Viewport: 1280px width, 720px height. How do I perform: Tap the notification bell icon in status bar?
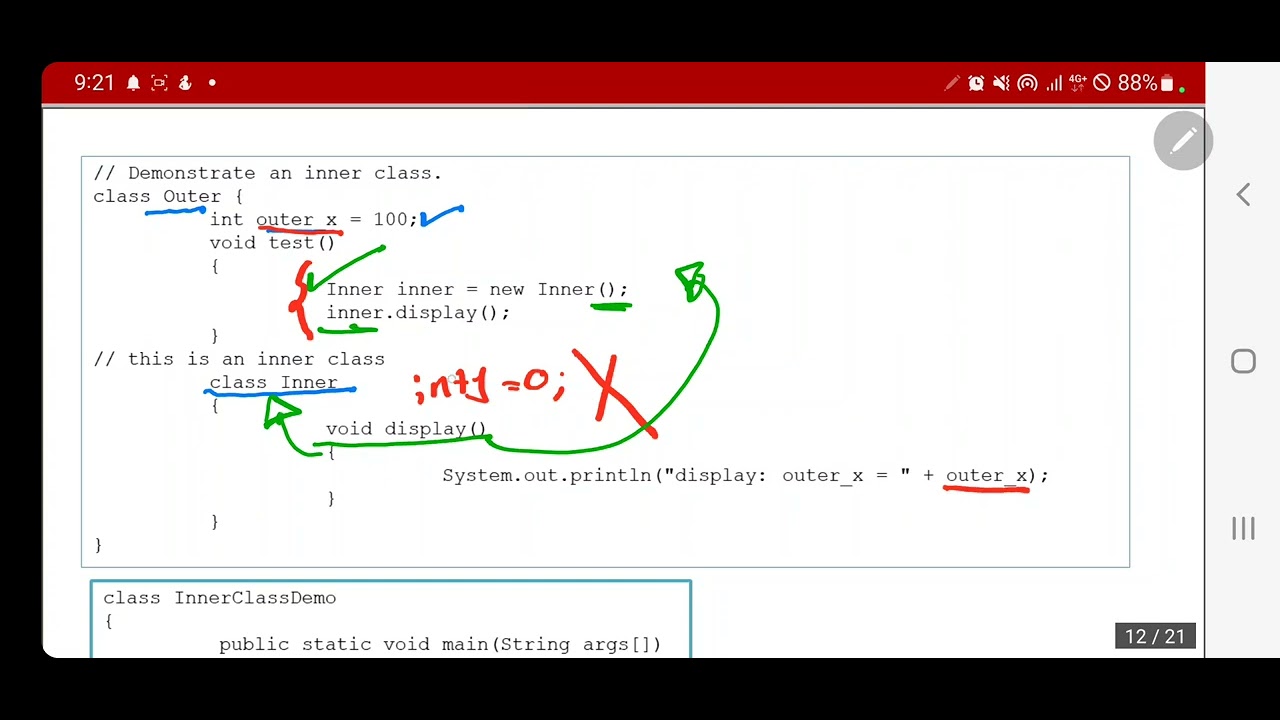133,83
